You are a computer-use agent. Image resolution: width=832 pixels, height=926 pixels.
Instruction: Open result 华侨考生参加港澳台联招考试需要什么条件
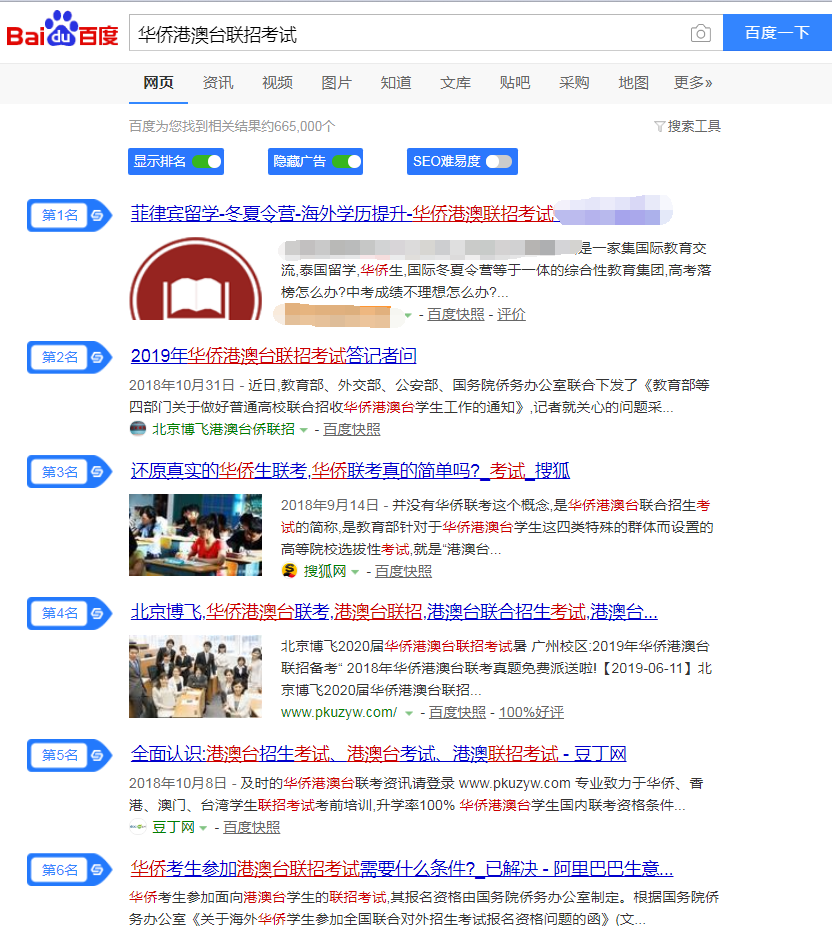tap(402, 868)
